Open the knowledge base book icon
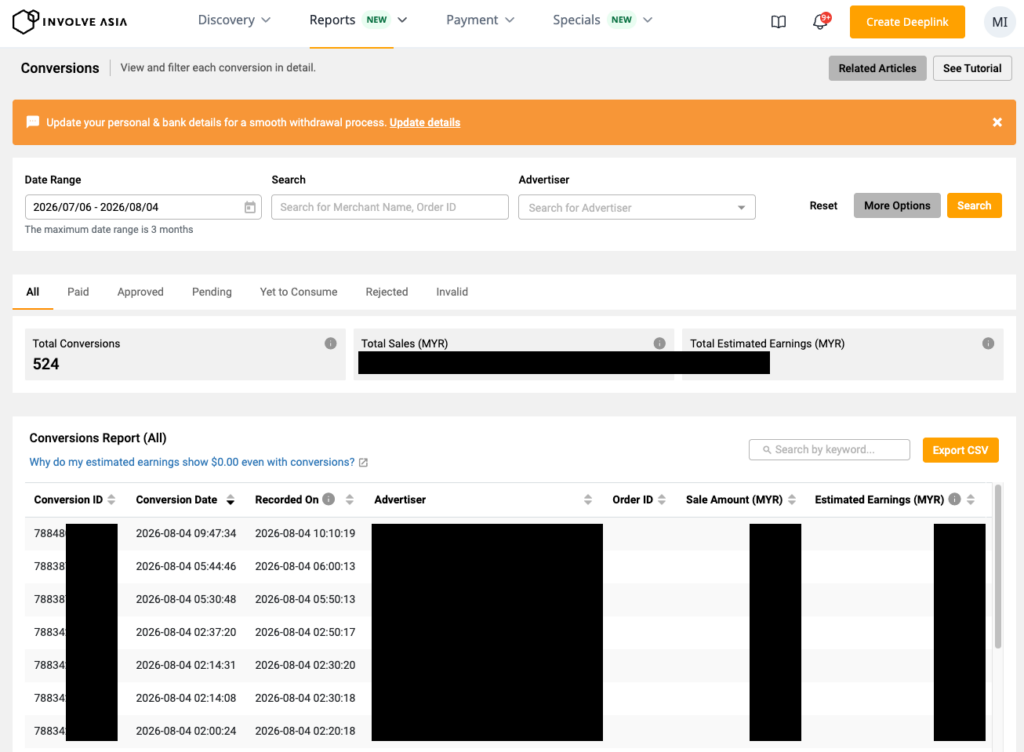Screen dimensions: 1024x752 click(778, 22)
